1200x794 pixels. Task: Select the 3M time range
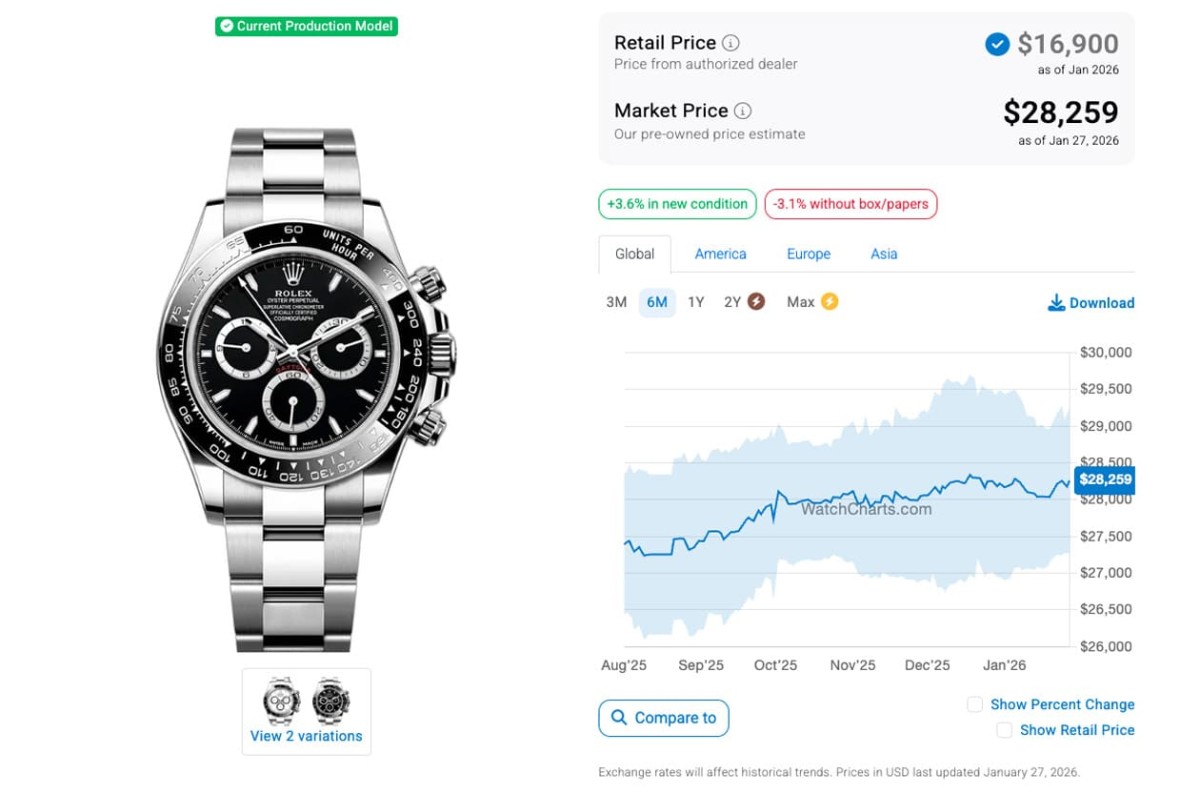click(x=616, y=302)
